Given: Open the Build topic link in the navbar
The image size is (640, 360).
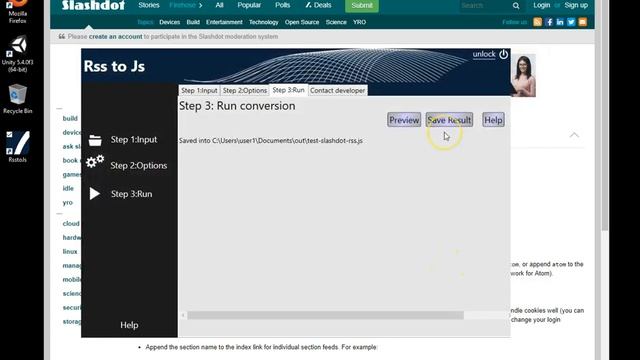Looking at the screenshot, I should click(x=193, y=22).
